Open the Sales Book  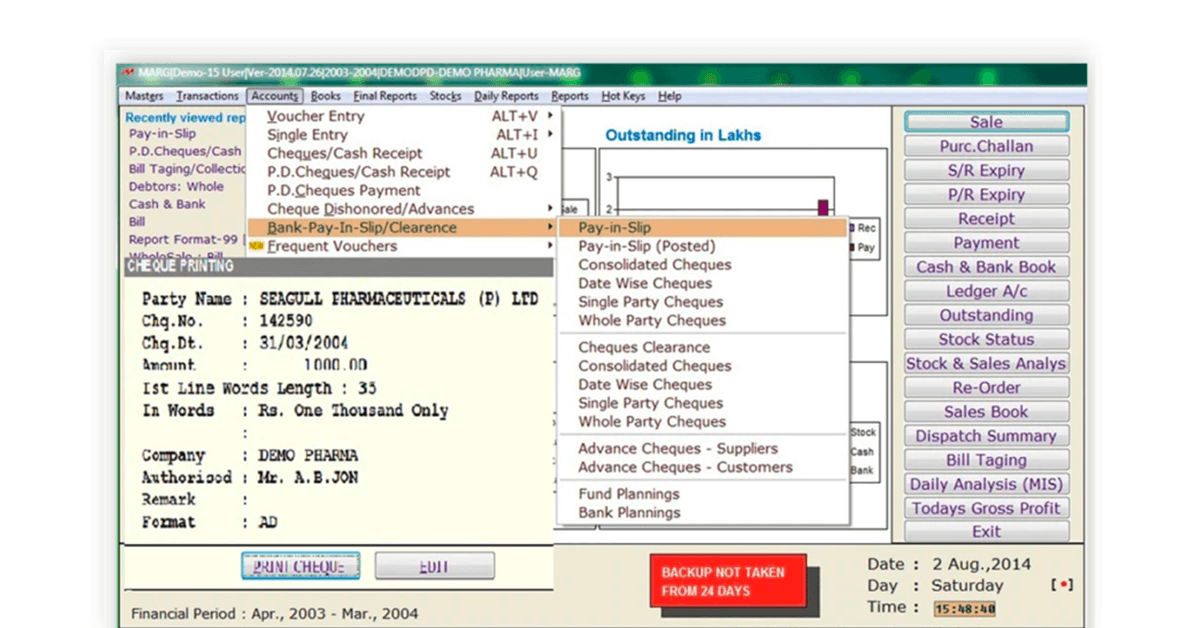tap(986, 412)
